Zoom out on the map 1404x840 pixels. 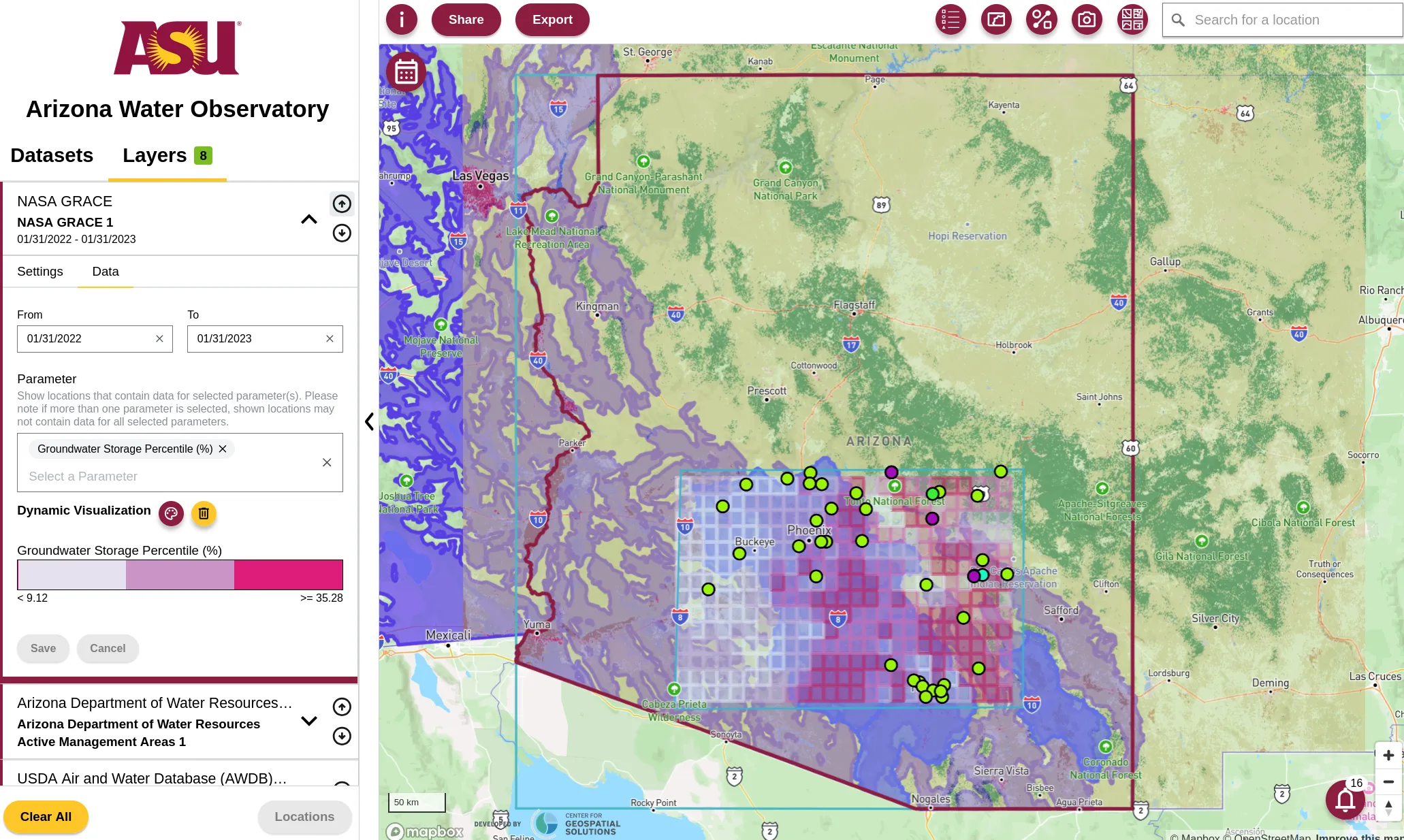point(1388,781)
